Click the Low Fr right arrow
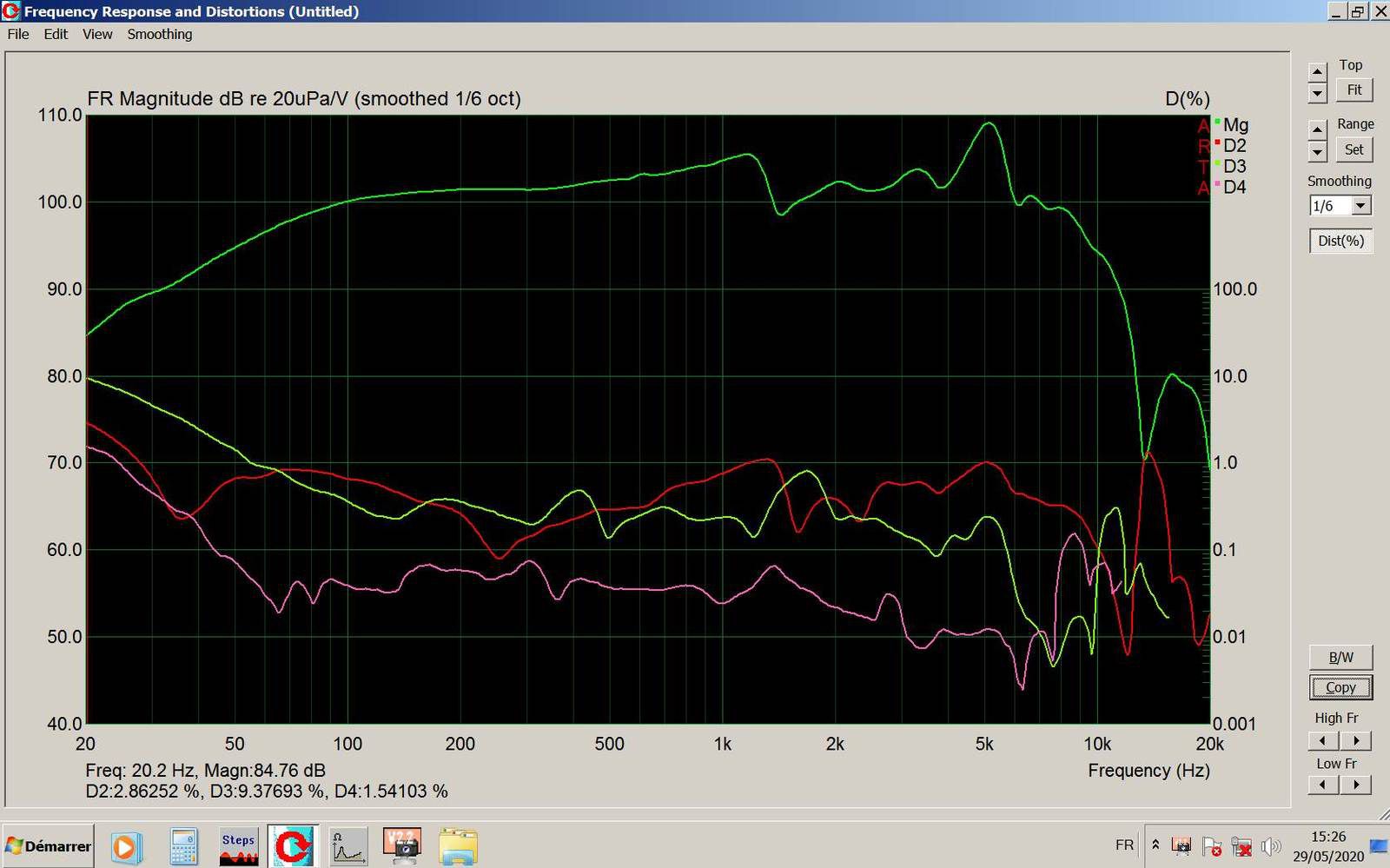 coord(1355,785)
